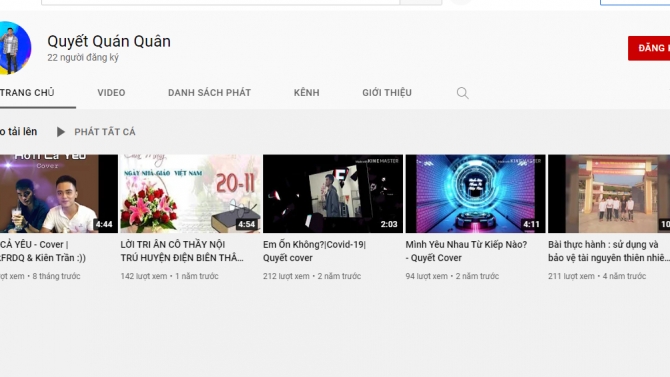Click the 2:03 duration badge
Image resolution: width=670 pixels, height=377 pixels.
point(389,224)
